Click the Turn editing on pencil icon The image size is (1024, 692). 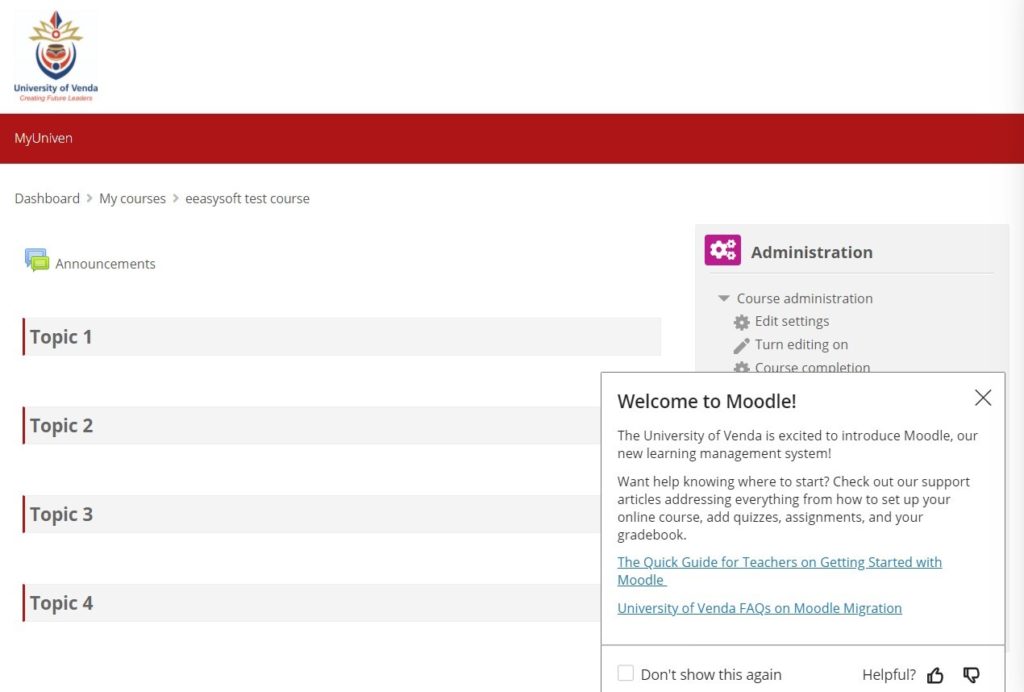click(741, 345)
